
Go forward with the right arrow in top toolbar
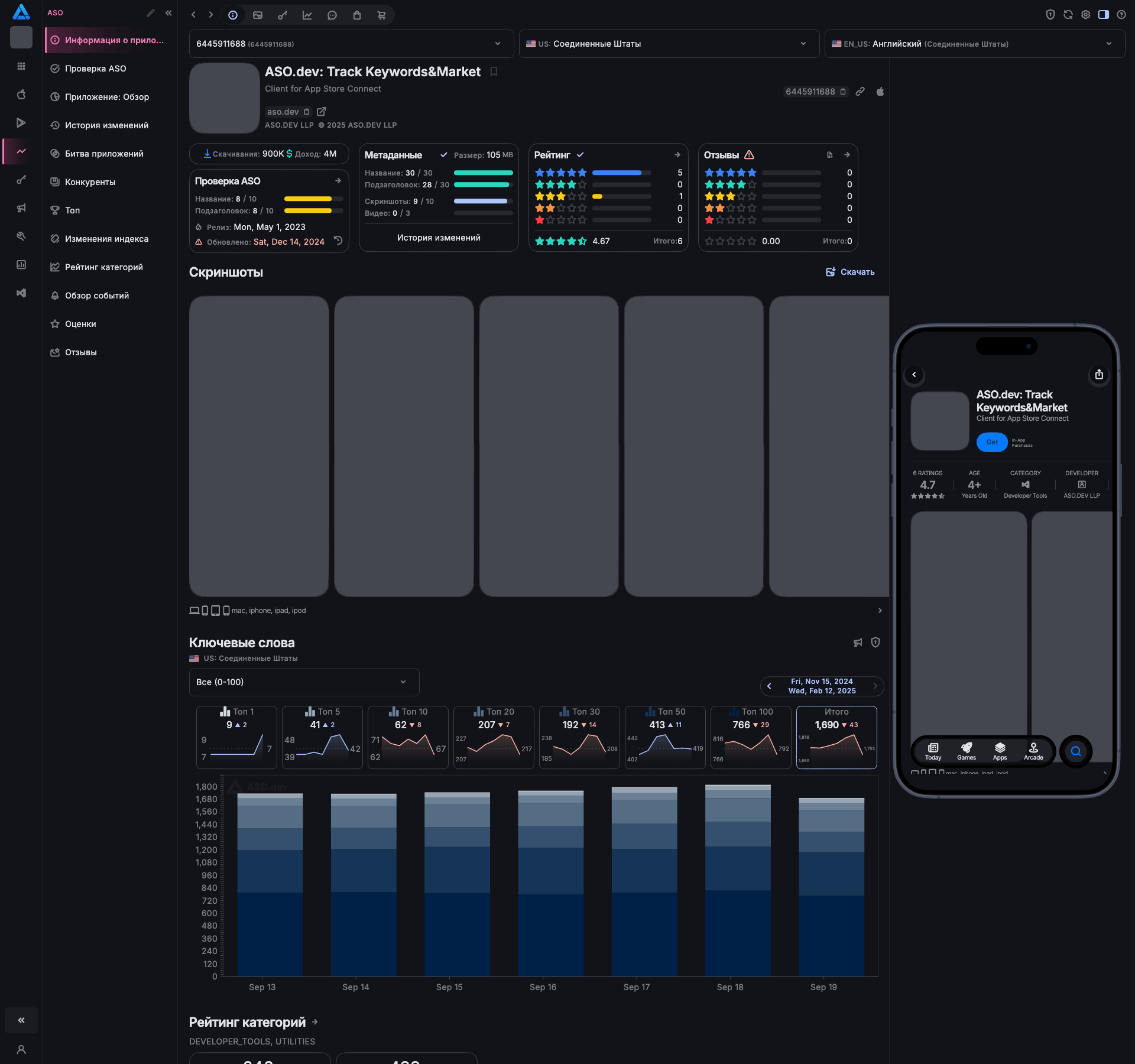pyautogui.click(x=210, y=15)
